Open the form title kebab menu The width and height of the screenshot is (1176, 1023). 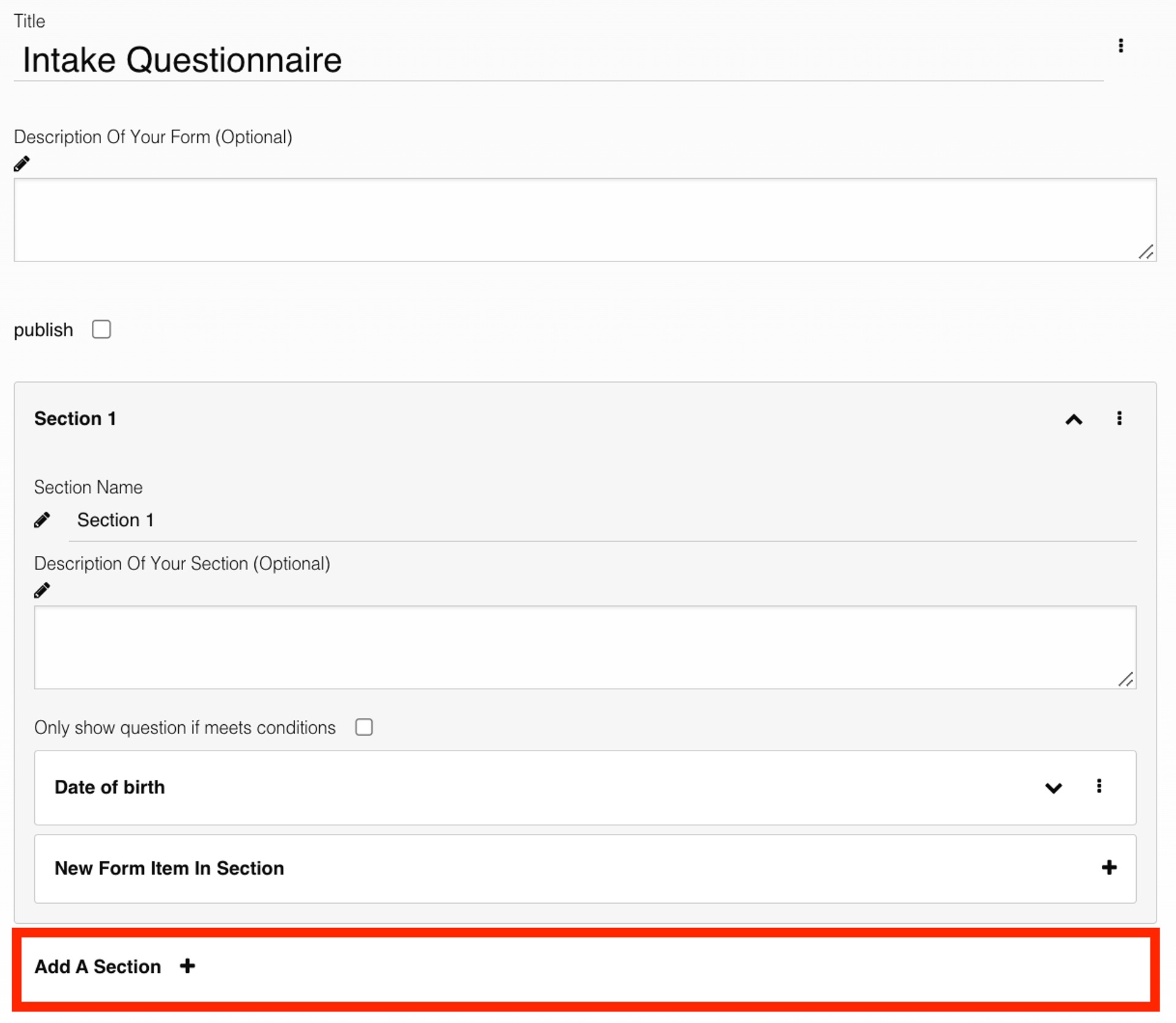tap(1120, 46)
